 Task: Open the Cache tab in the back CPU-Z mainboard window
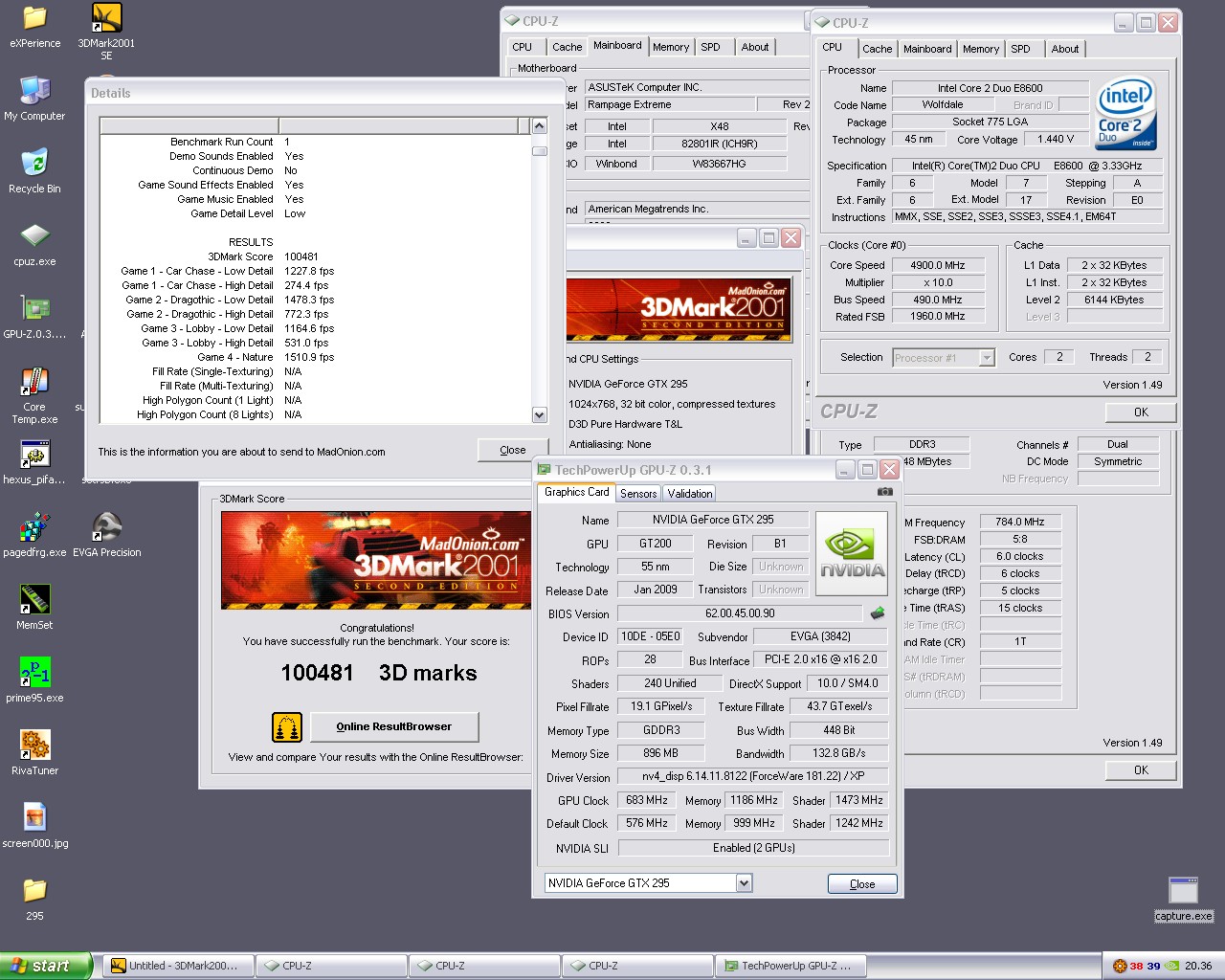pos(567,47)
